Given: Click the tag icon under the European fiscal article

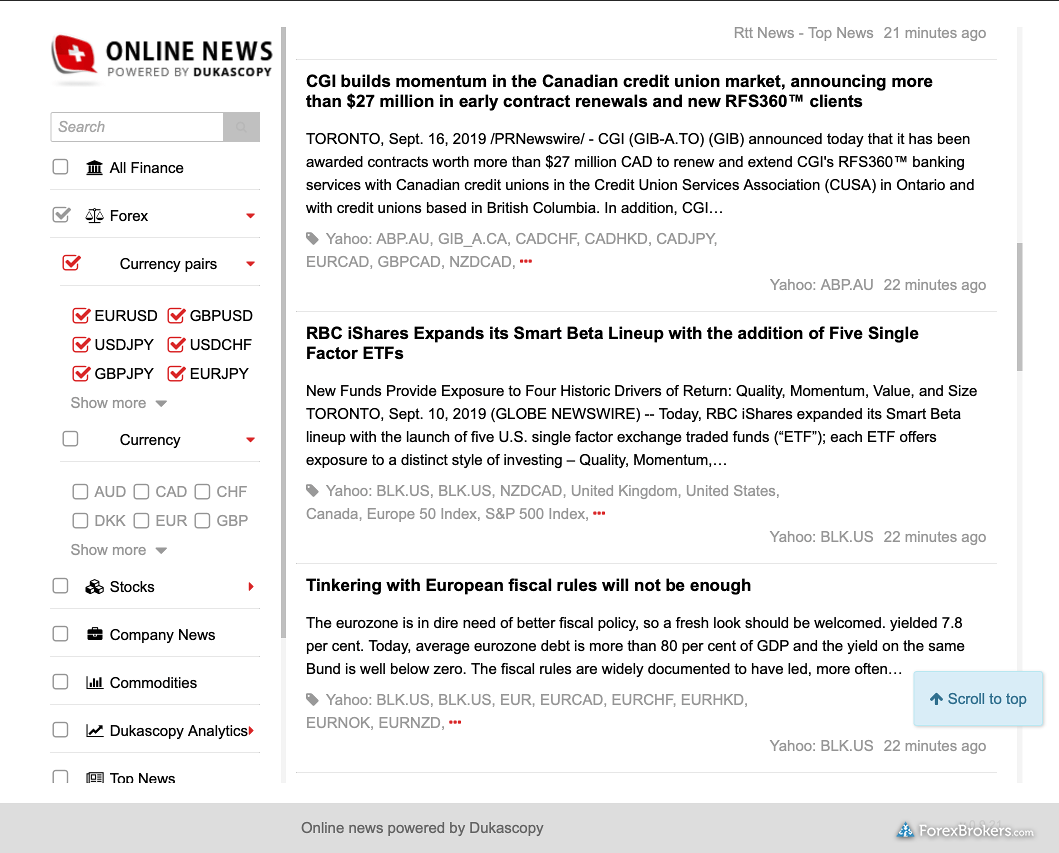Looking at the screenshot, I should (x=312, y=699).
